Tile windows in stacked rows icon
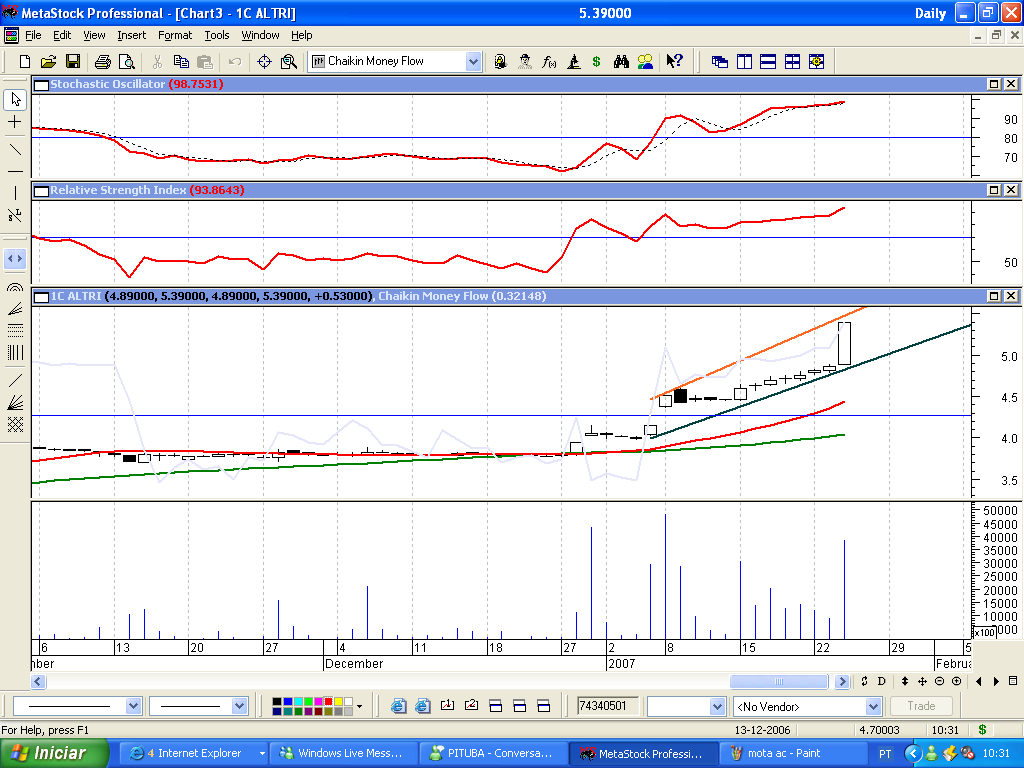The image size is (1024, 768). pos(768,61)
